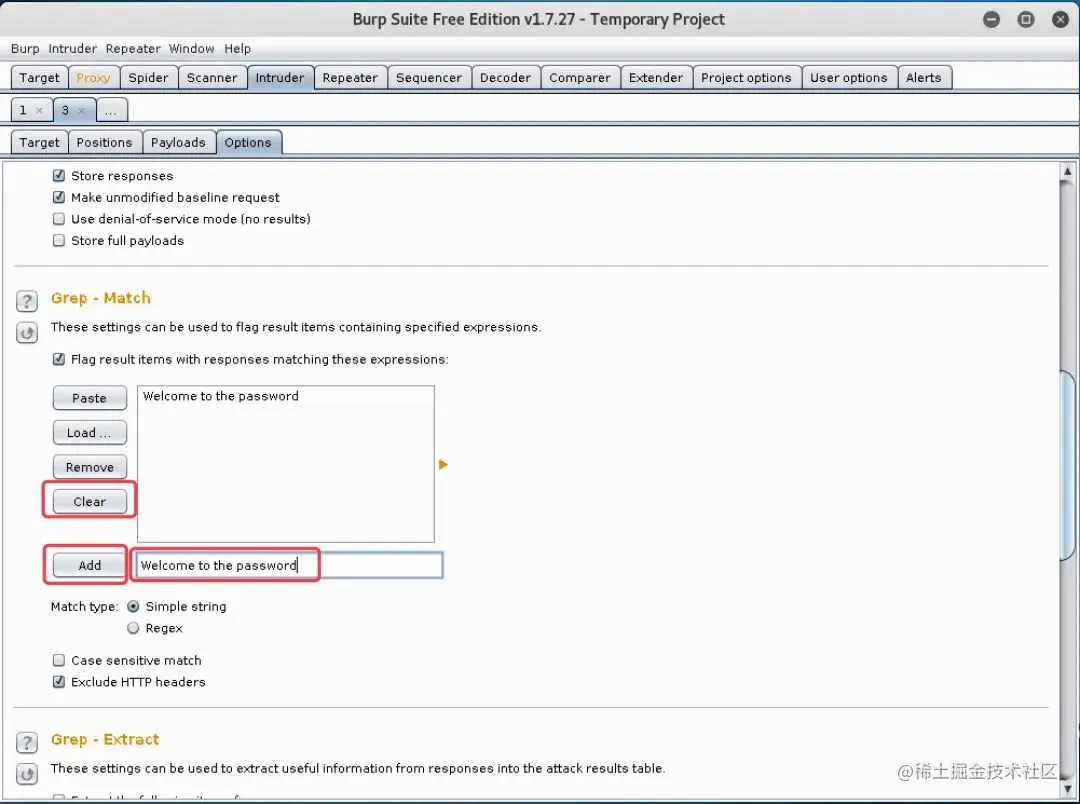Maximize the Burp Suite window
This screenshot has height=804, width=1080.
click(1026, 19)
